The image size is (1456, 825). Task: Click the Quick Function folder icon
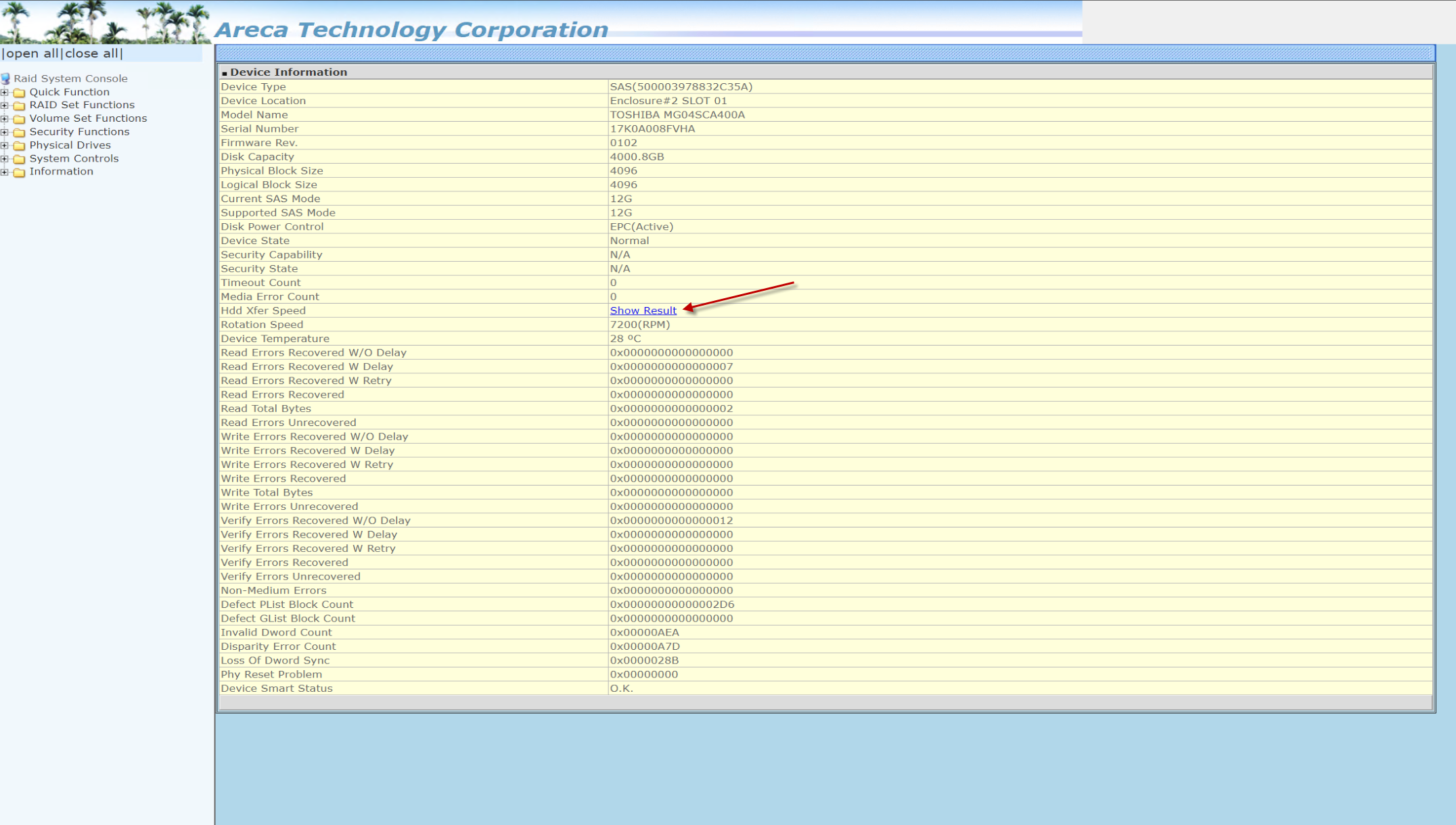[x=20, y=93]
